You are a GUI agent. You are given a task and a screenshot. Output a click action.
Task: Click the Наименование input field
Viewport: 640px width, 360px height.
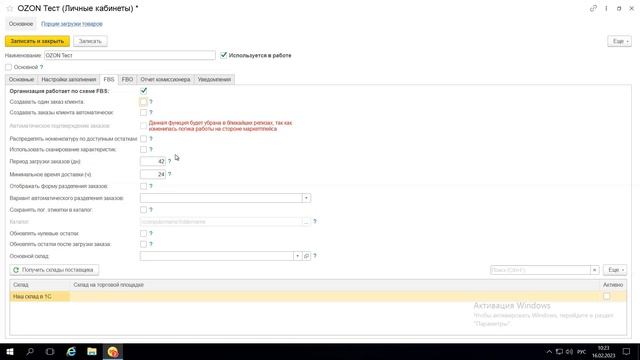tap(129, 55)
